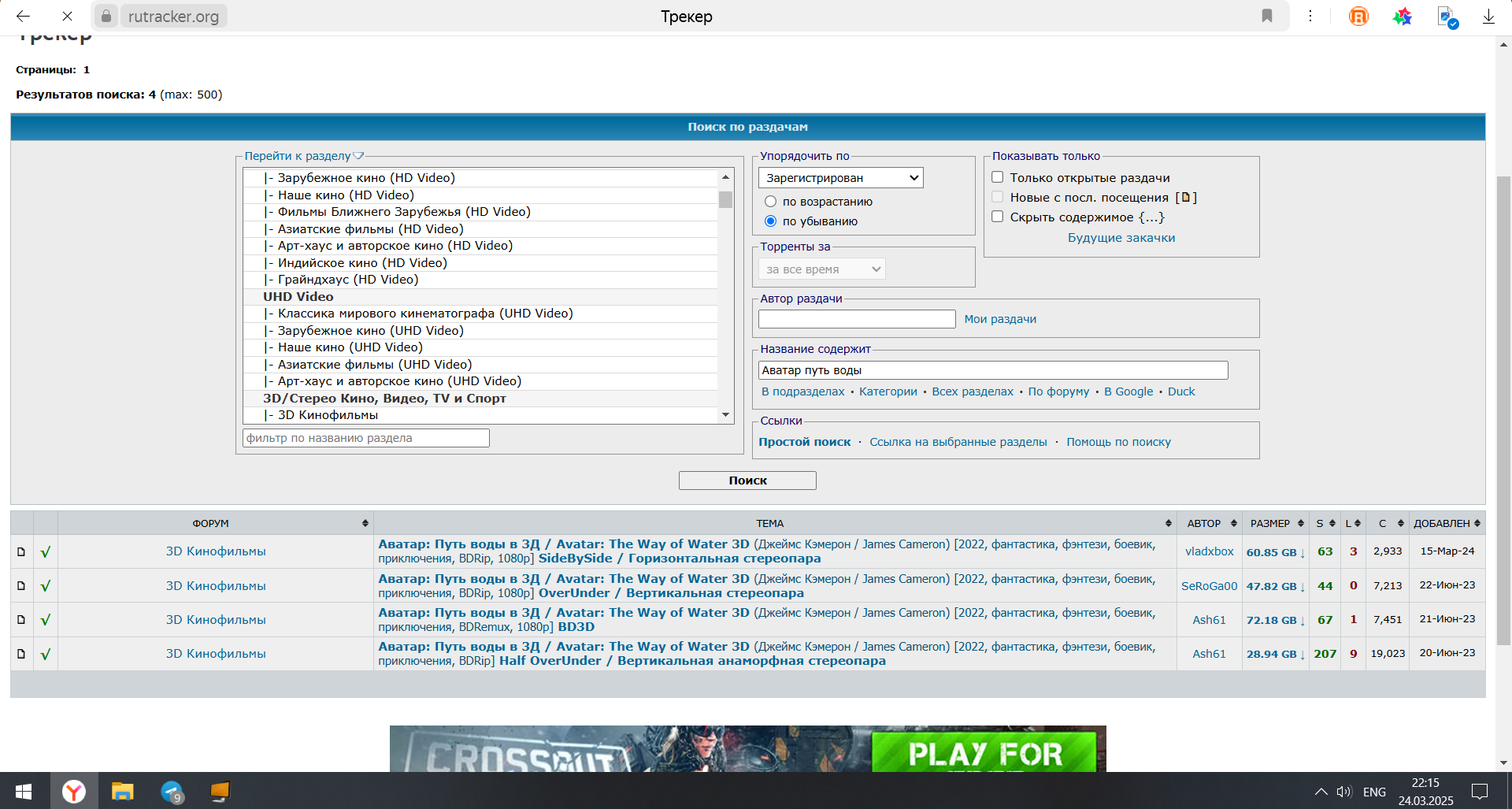Select Зарубежное кино (UHD Video) section

370,331
